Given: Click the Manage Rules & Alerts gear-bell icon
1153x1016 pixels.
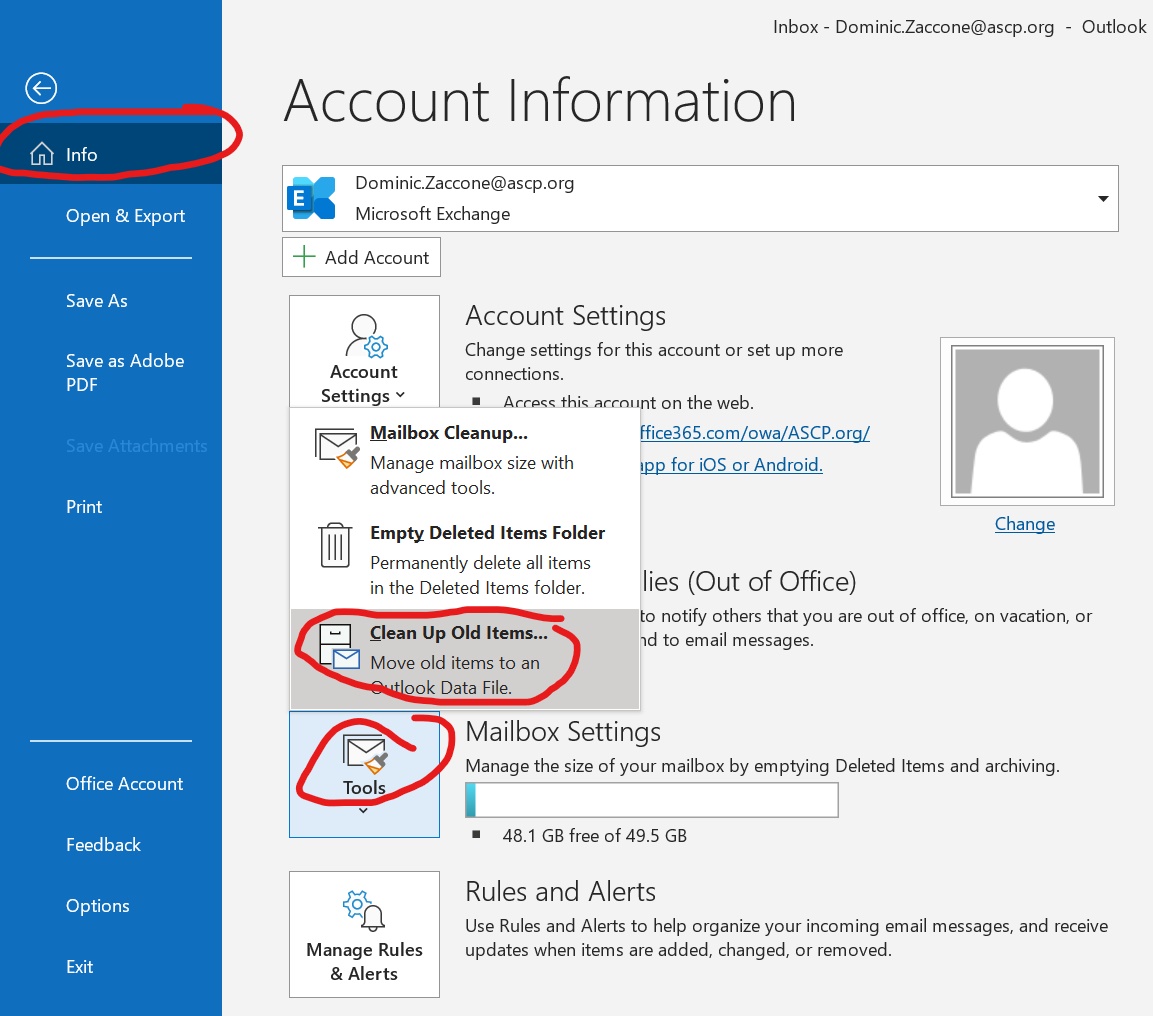Looking at the screenshot, I should click(x=364, y=910).
